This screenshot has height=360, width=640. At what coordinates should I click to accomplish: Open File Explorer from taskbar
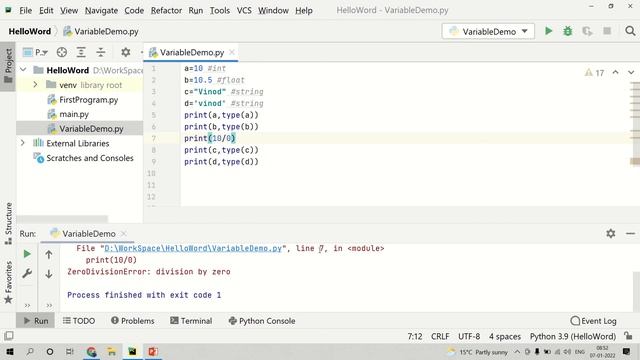click(x=111, y=351)
